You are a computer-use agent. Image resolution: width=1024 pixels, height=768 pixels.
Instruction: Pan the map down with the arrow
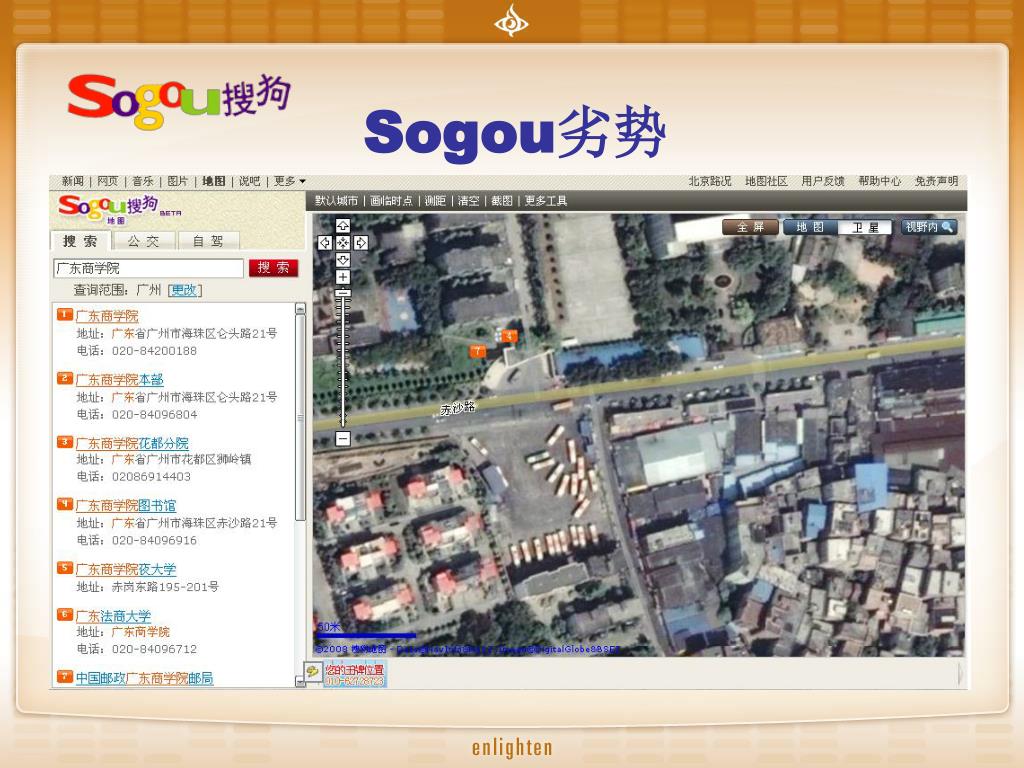(343, 260)
